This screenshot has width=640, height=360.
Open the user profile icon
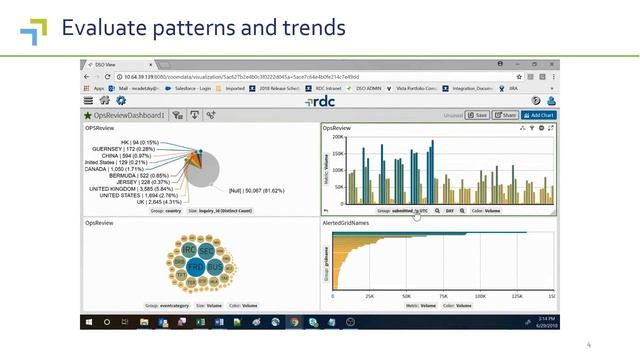(x=551, y=100)
